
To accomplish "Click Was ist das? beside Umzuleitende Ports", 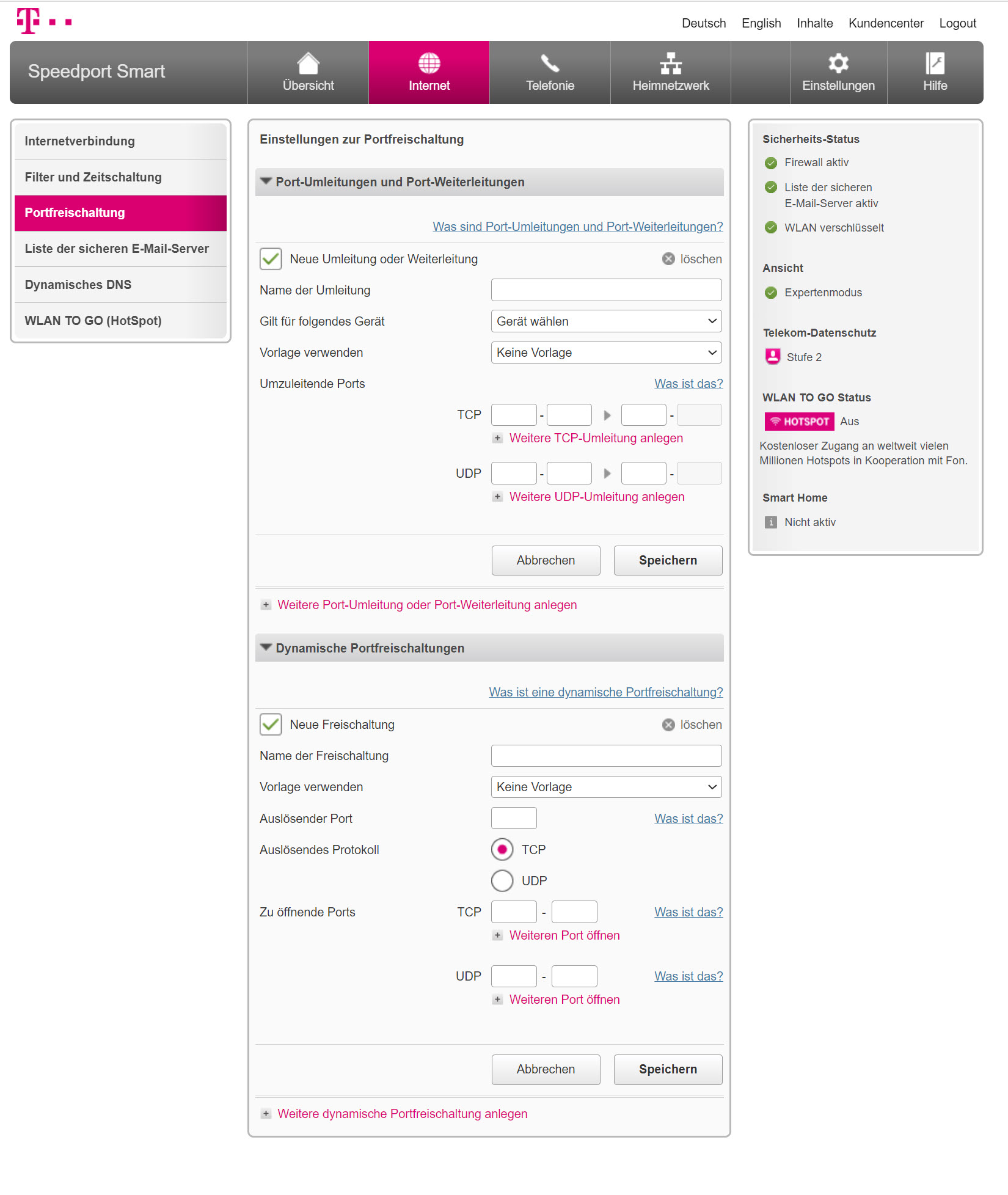I will 688,384.
